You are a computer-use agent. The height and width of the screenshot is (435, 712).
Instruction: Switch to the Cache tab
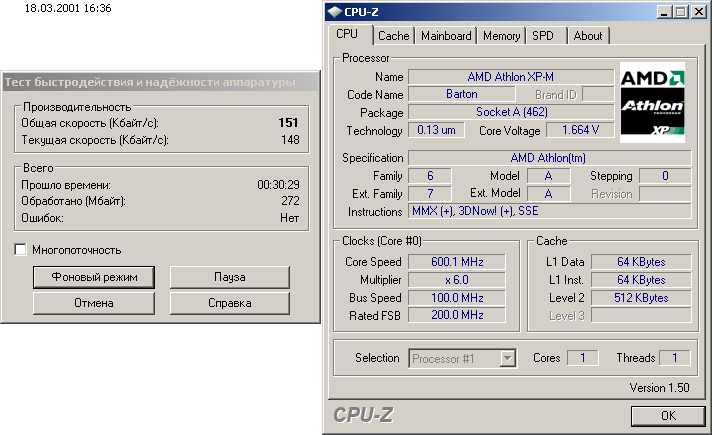(393, 36)
